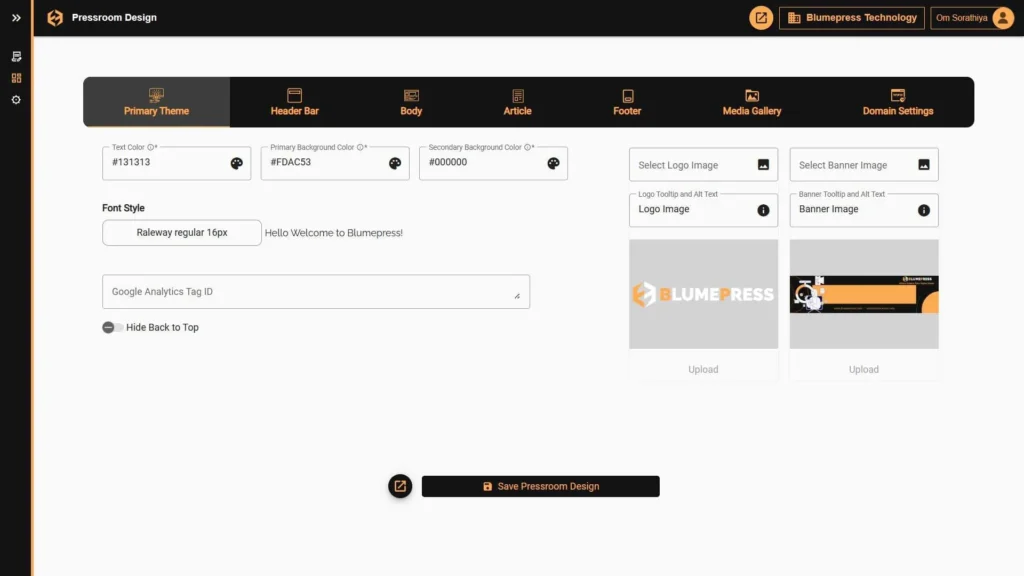Click the Google Analytics Tag ID field
The height and width of the screenshot is (576, 1024).
point(315,291)
